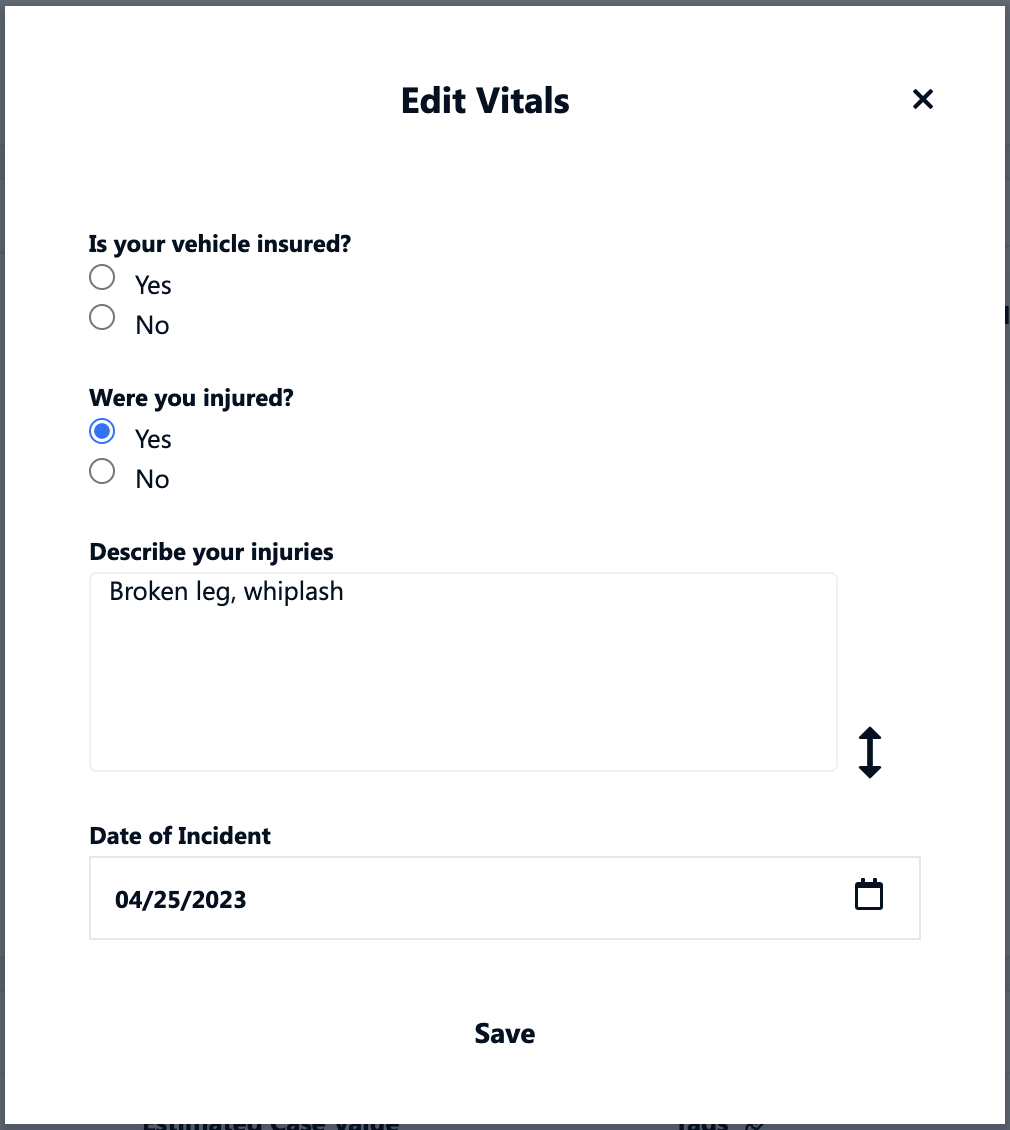1010x1130 pixels.
Task: Close the Edit Vitals dialog
Action: click(x=923, y=99)
